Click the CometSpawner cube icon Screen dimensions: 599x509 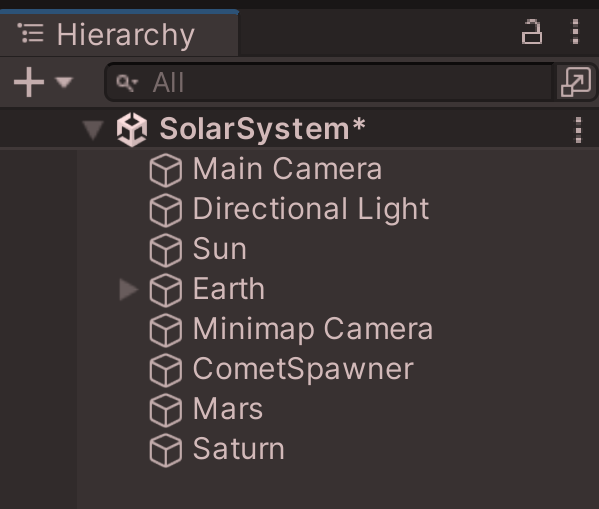click(x=165, y=370)
